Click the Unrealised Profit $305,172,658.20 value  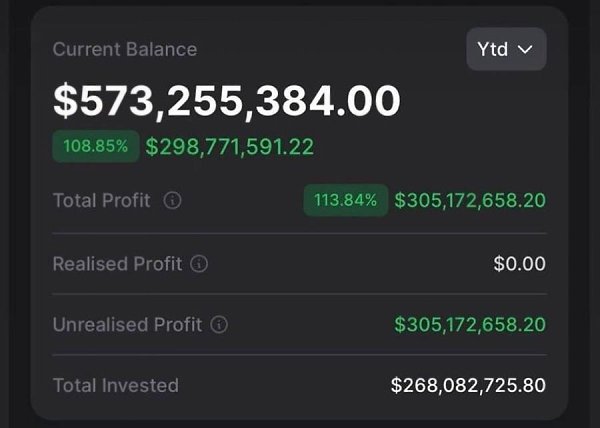click(x=470, y=325)
